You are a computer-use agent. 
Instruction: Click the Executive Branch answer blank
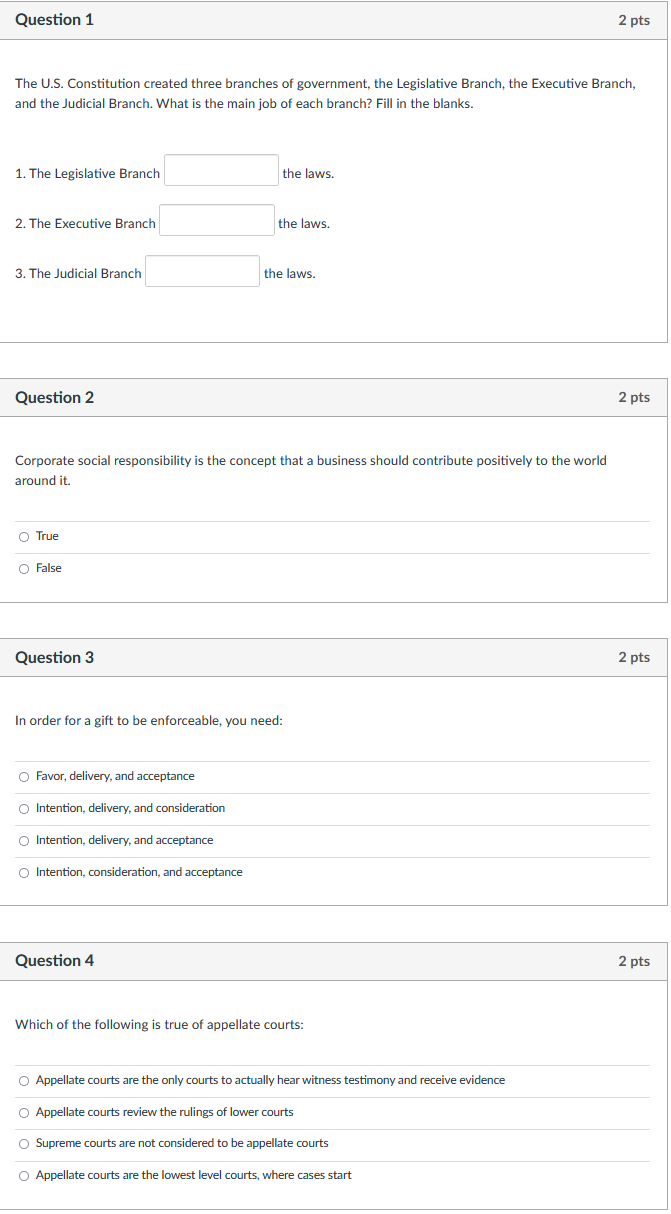pyautogui.click(x=216, y=220)
